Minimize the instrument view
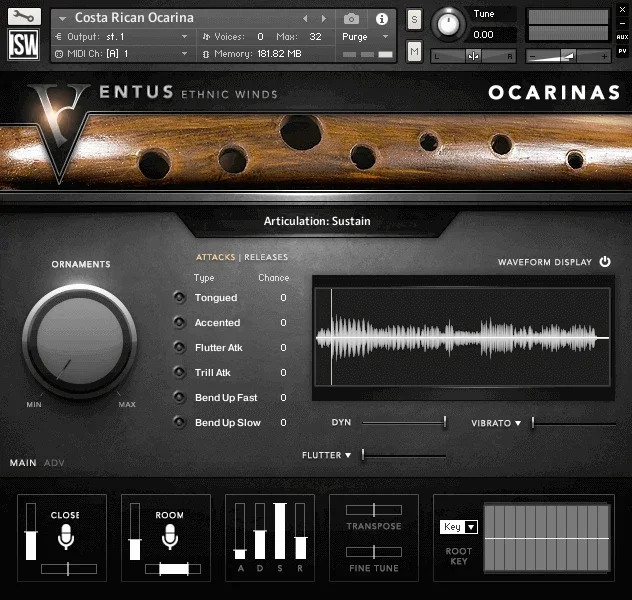 [x=622, y=23]
